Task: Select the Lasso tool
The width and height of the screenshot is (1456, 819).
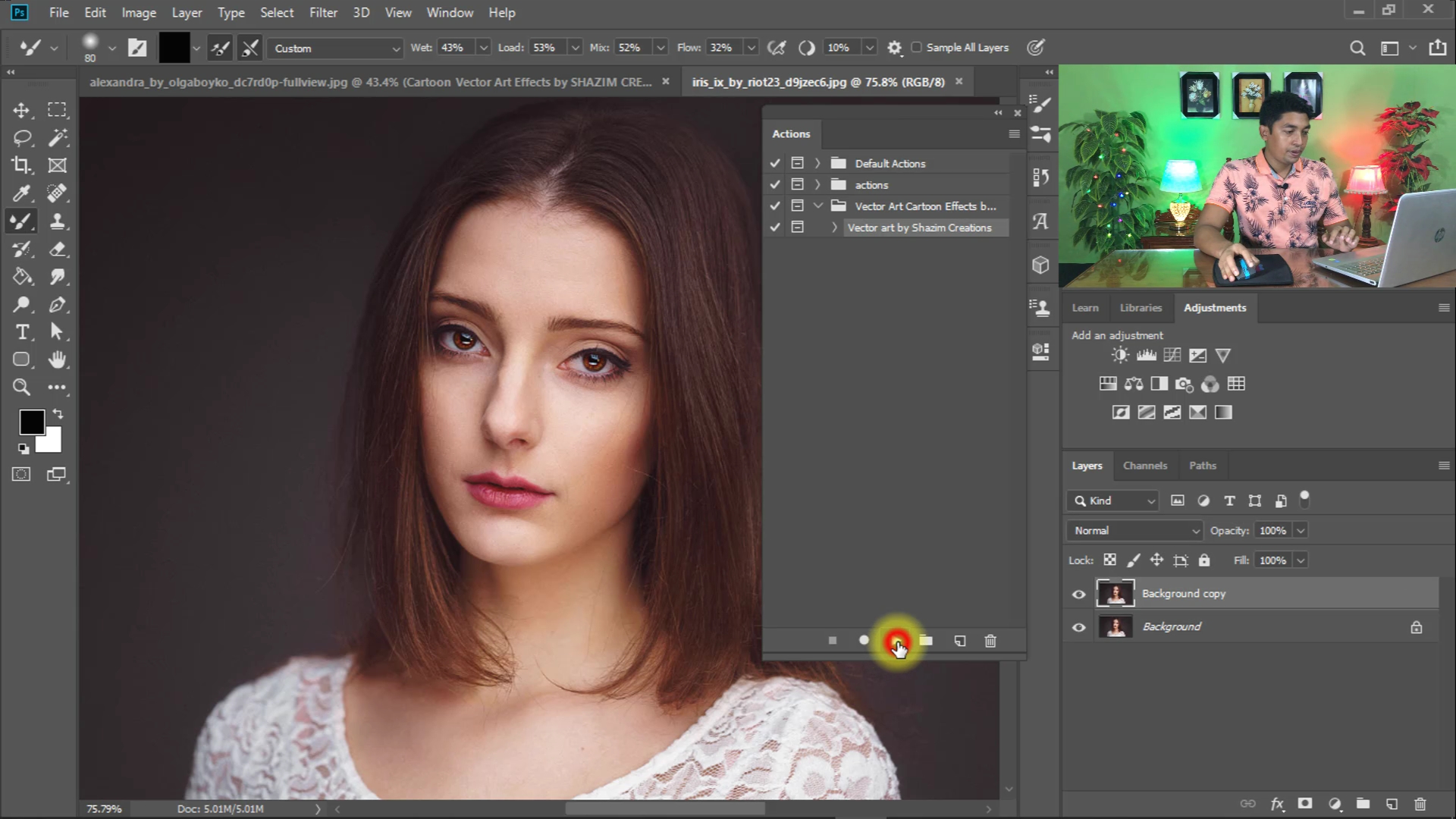Action: (x=21, y=137)
